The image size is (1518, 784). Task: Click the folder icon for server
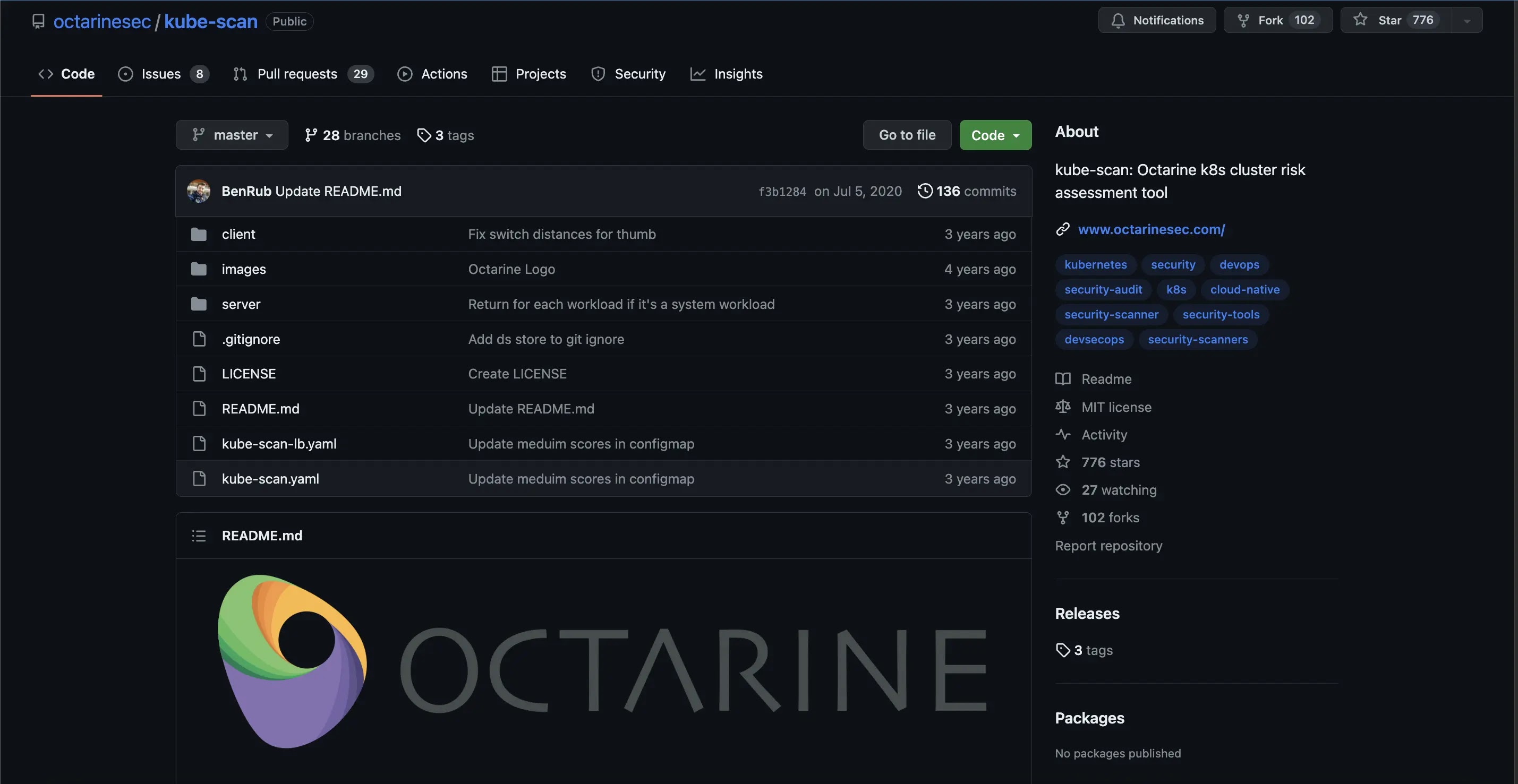click(x=199, y=304)
